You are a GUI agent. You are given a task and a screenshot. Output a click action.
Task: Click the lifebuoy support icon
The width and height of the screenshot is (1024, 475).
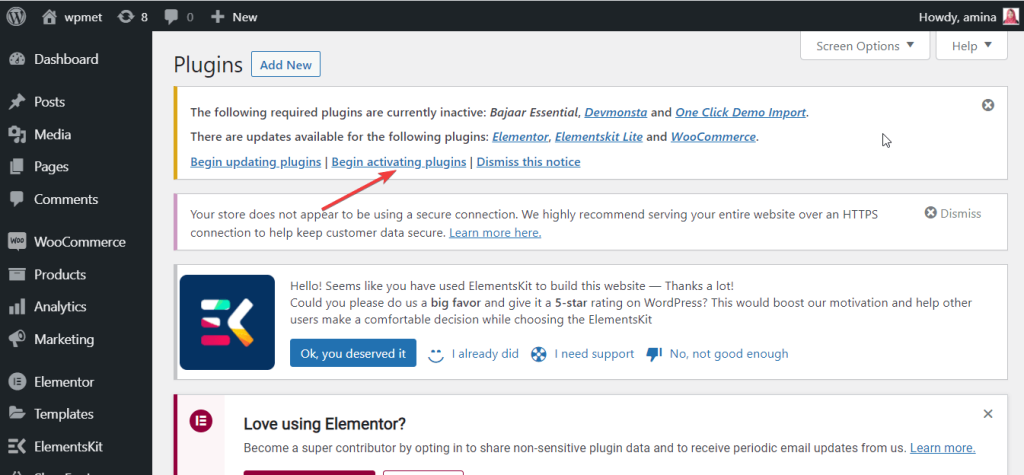[538, 354]
